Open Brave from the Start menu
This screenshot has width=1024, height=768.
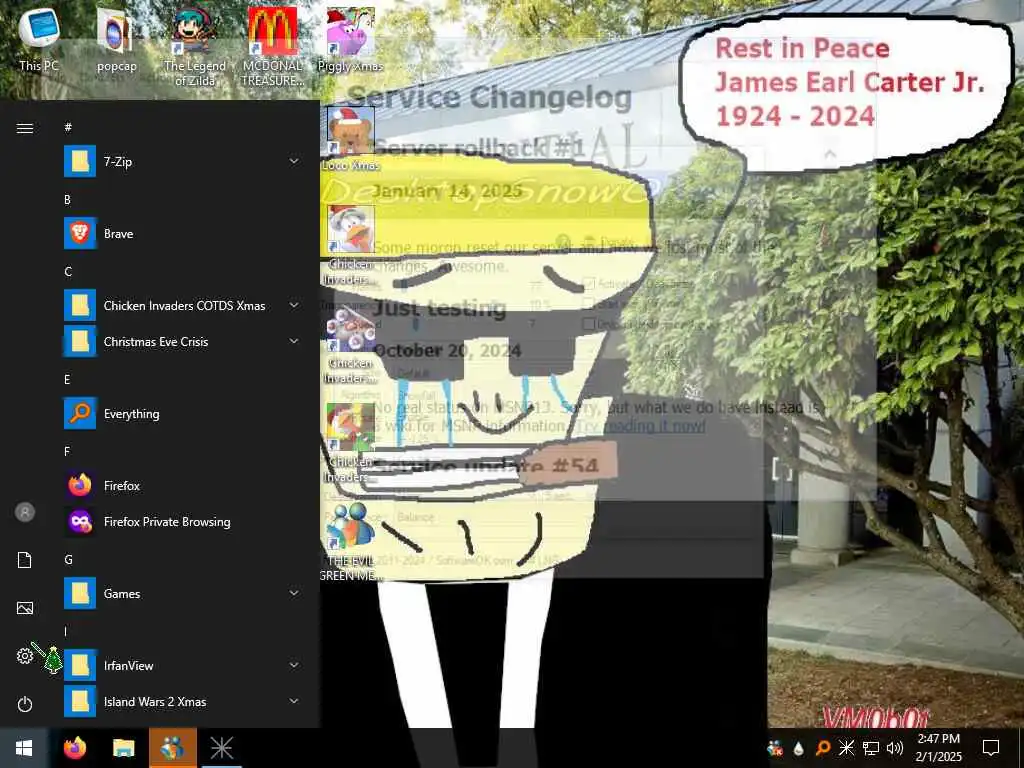(182, 234)
